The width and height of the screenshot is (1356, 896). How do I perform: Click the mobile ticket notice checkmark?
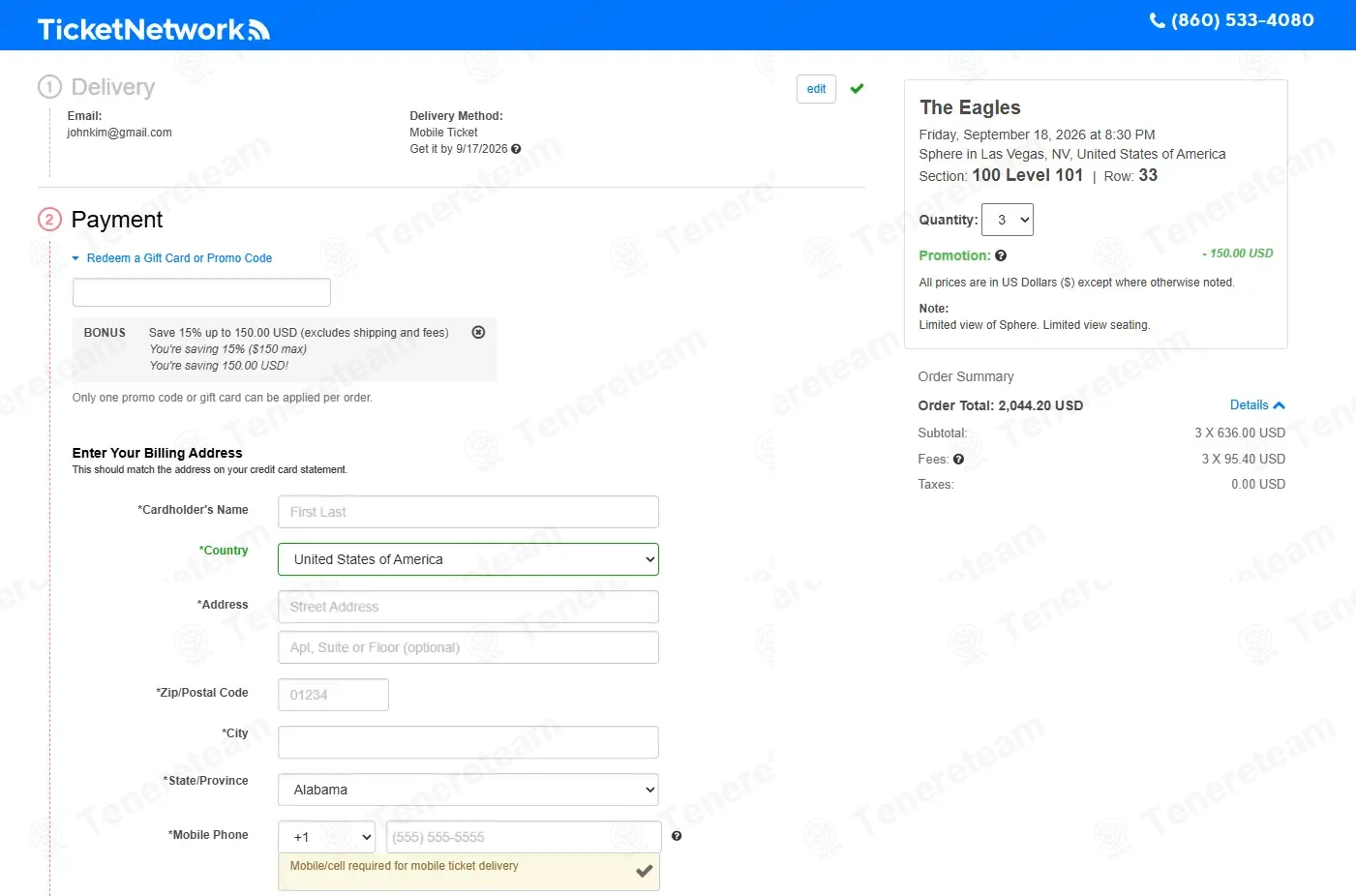coord(644,872)
